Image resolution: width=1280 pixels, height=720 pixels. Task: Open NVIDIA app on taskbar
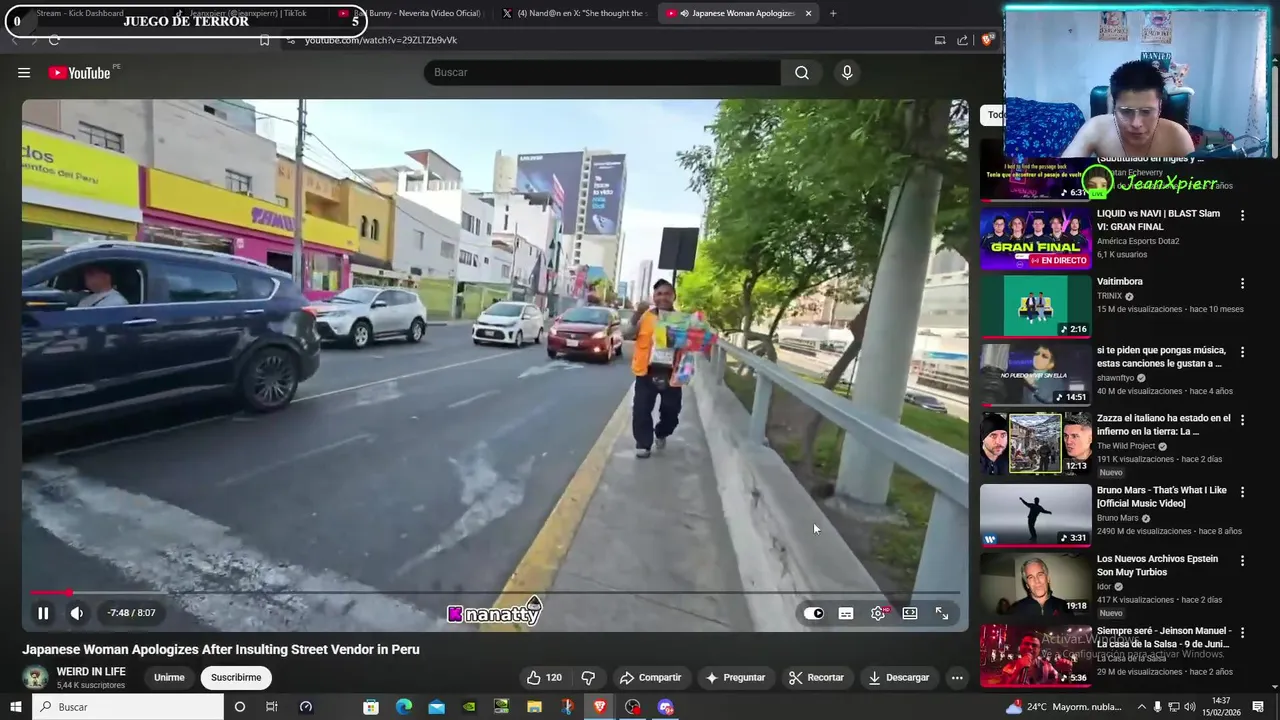click(469, 707)
